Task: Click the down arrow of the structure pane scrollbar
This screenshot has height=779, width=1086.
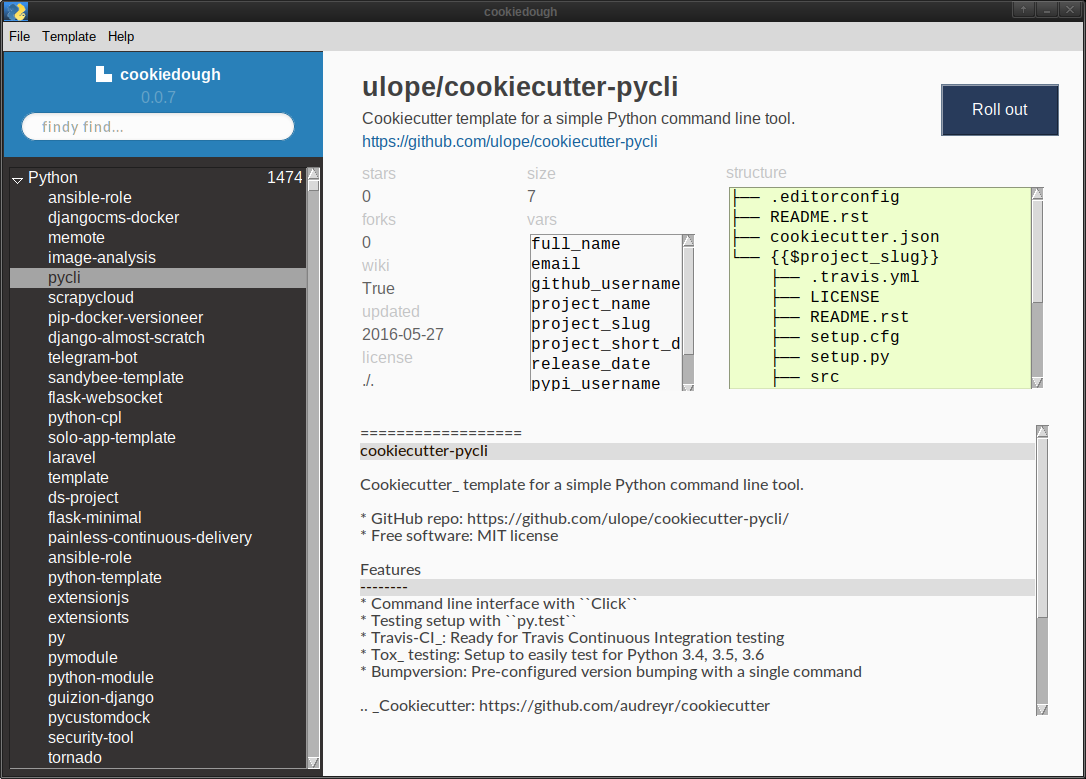Action: [1038, 382]
